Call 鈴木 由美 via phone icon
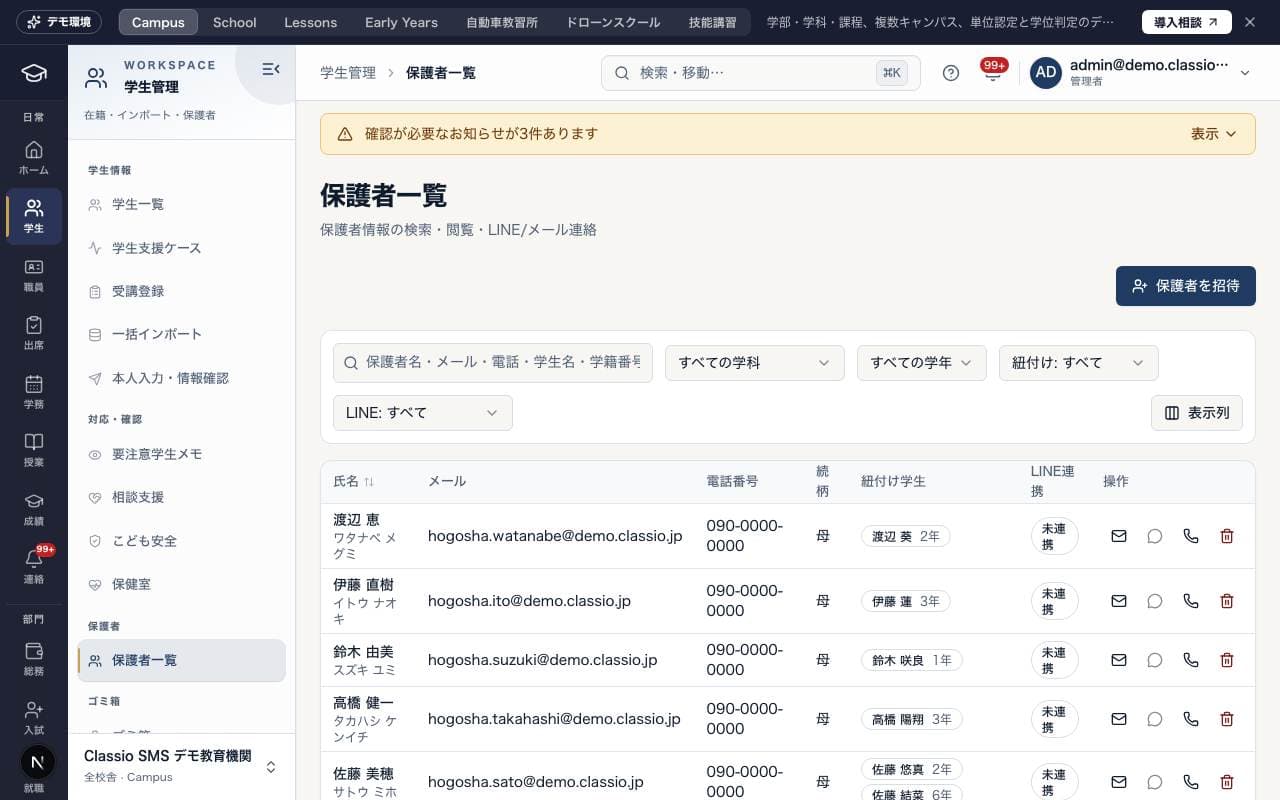 pos(1191,660)
